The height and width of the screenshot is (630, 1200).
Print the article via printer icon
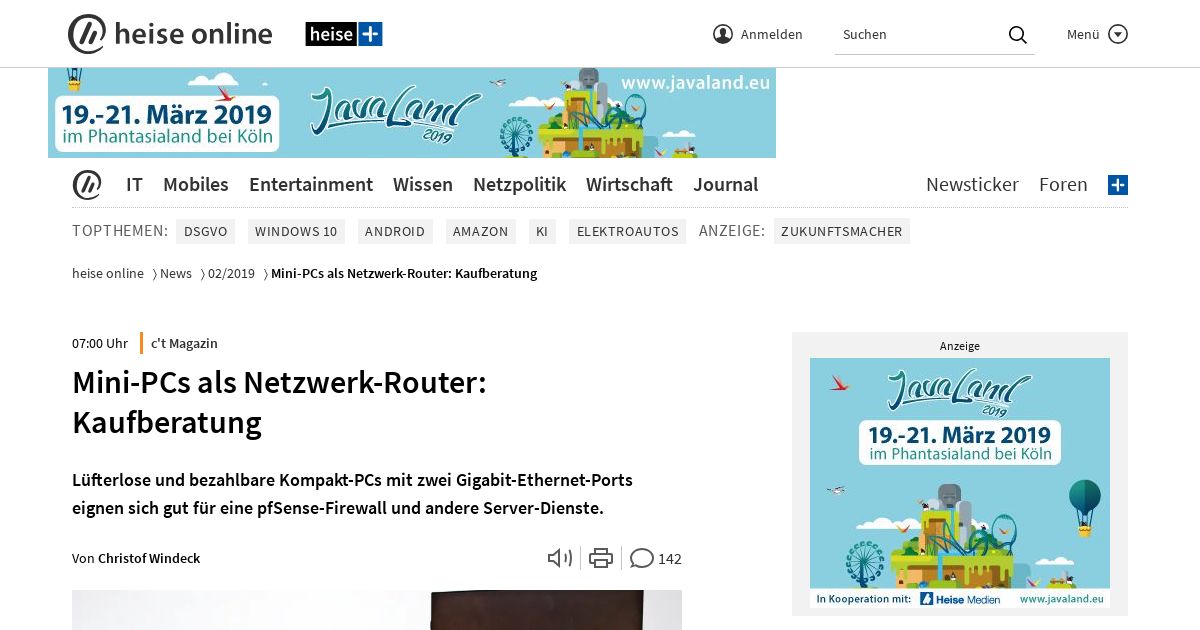[x=601, y=558]
